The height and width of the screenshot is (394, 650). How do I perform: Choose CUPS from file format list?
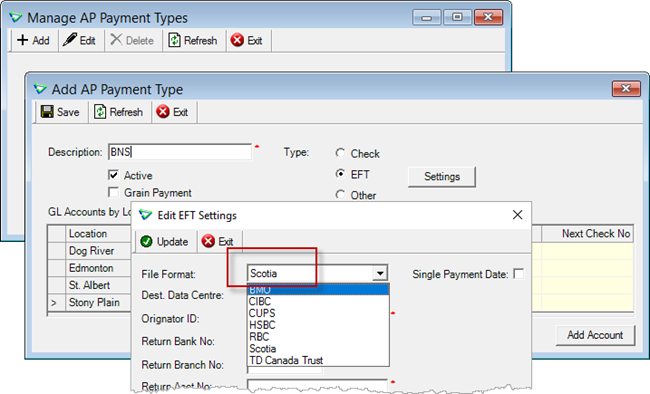[318, 313]
